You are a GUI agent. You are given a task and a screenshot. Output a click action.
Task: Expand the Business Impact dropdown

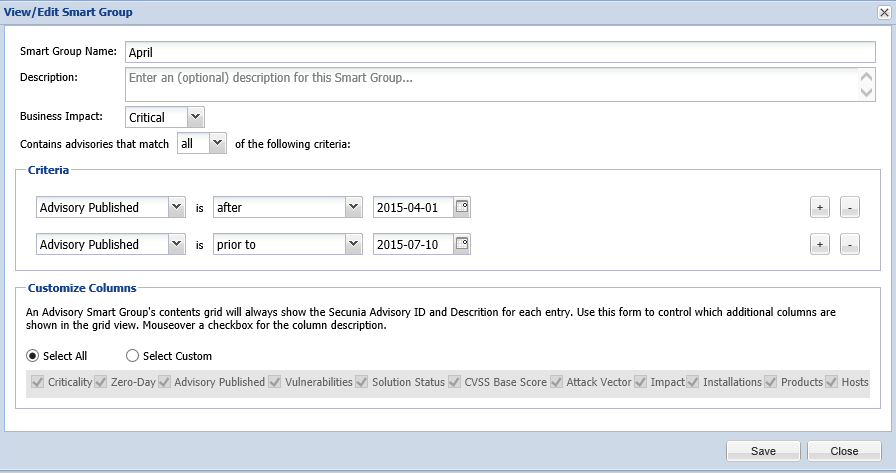pyautogui.click(x=195, y=117)
